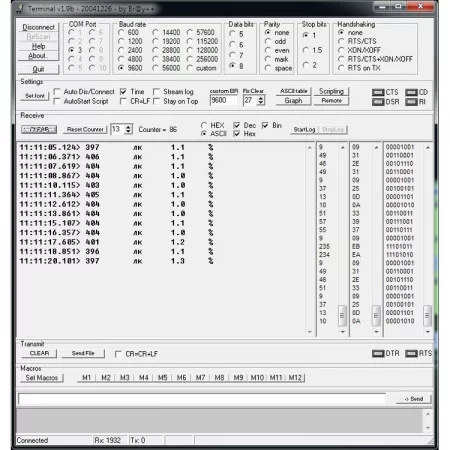Click the DSR status indicator
This screenshot has width=450, height=450.
pyautogui.click(x=378, y=102)
